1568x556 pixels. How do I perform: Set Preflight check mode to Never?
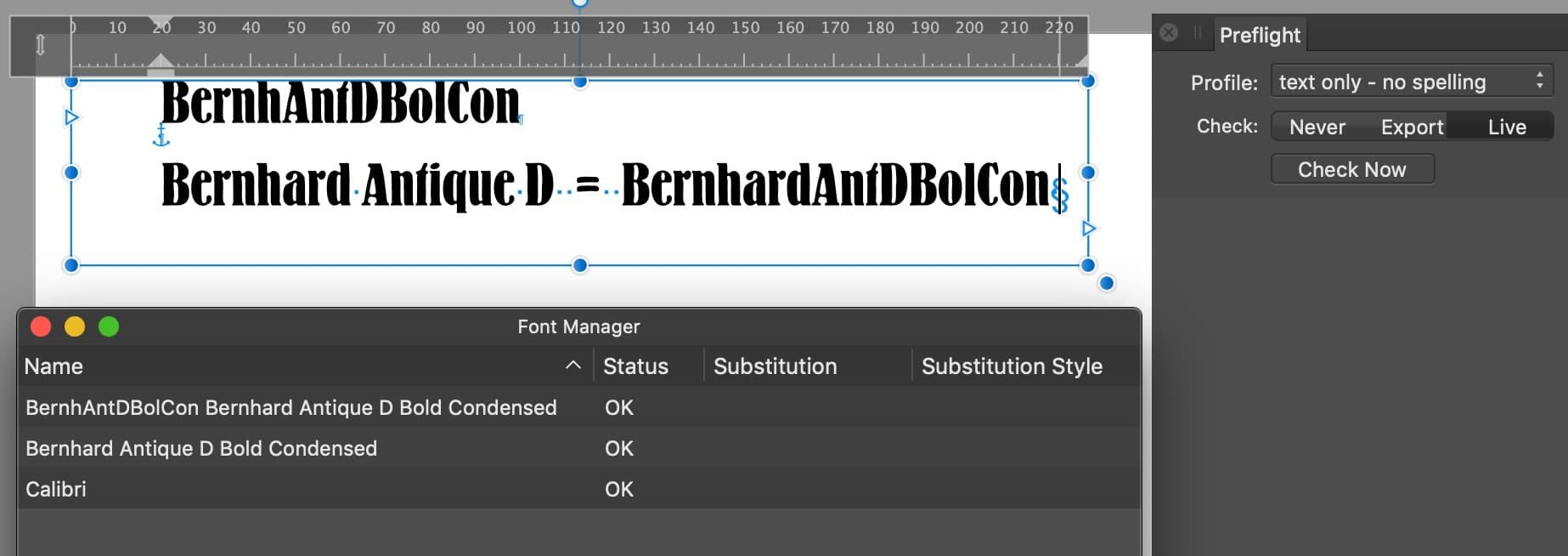(x=1317, y=127)
